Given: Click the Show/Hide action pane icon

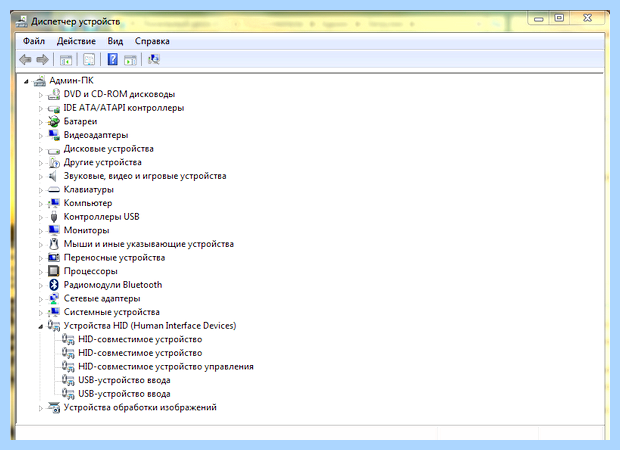Looking at the screenshot, I should (130, 60).
